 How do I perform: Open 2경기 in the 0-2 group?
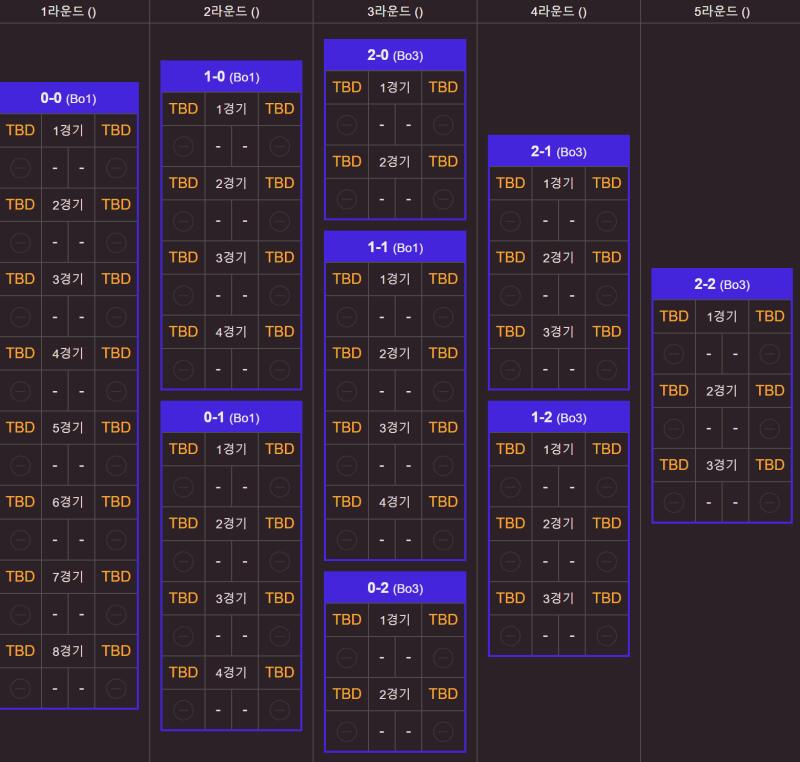coord(395,694)
